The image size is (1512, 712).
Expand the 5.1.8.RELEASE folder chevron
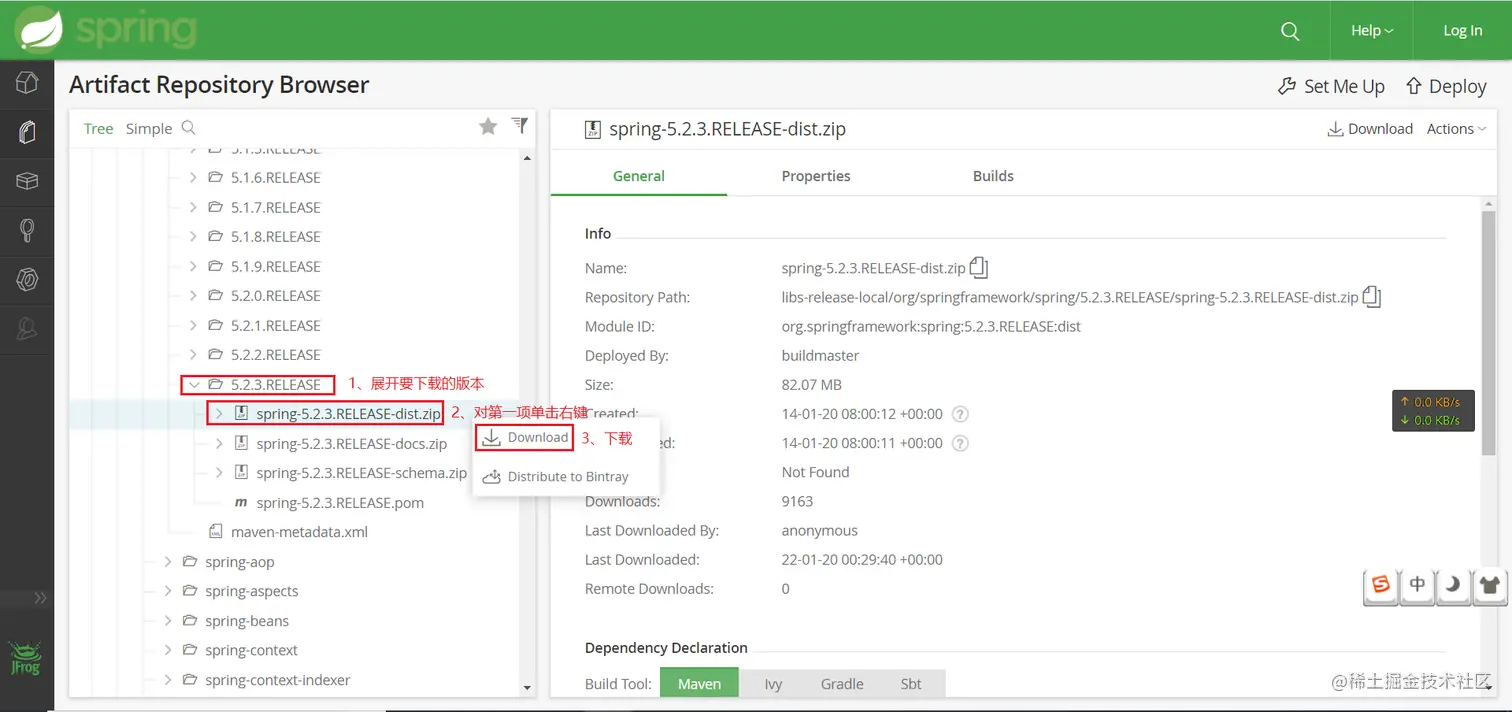tap(193, 237)
